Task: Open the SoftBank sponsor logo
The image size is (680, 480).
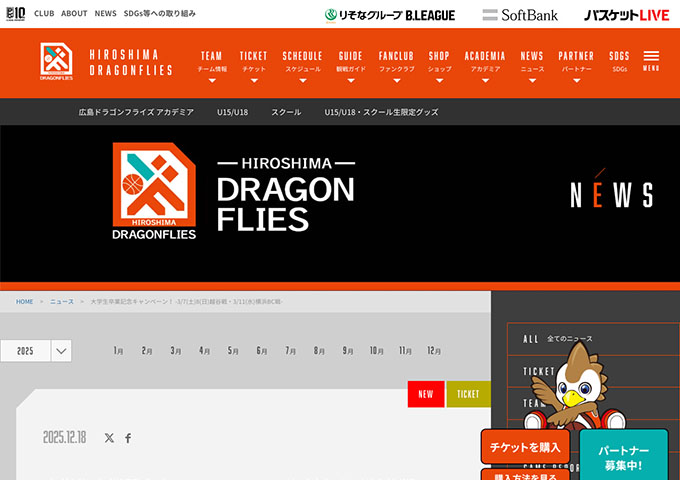Action: click(x=520, y=15)
